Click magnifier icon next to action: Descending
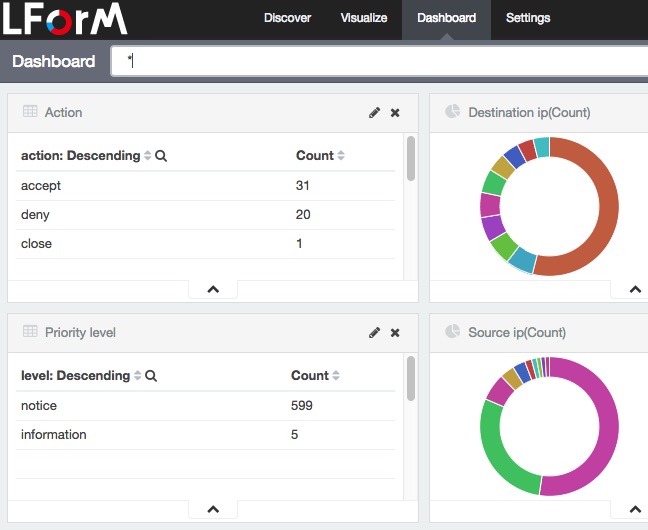Image resolution: width=648 pixels, height=530 pixels. pos(161,156)
